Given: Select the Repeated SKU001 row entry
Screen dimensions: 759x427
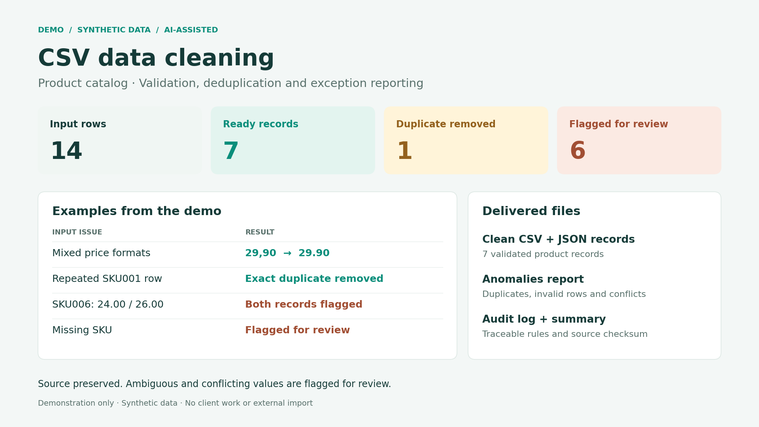Looking at the screenshot, I should tap(247, 279).
